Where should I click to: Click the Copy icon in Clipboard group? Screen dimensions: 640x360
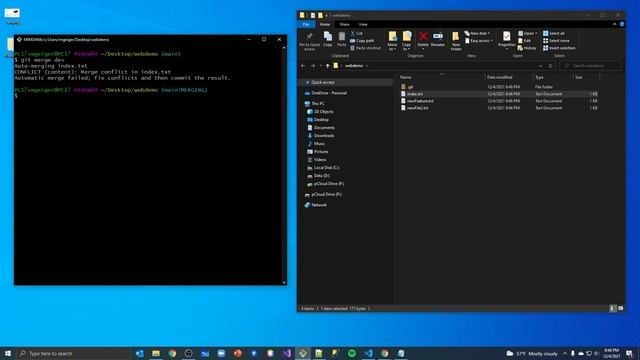point(327,39)
